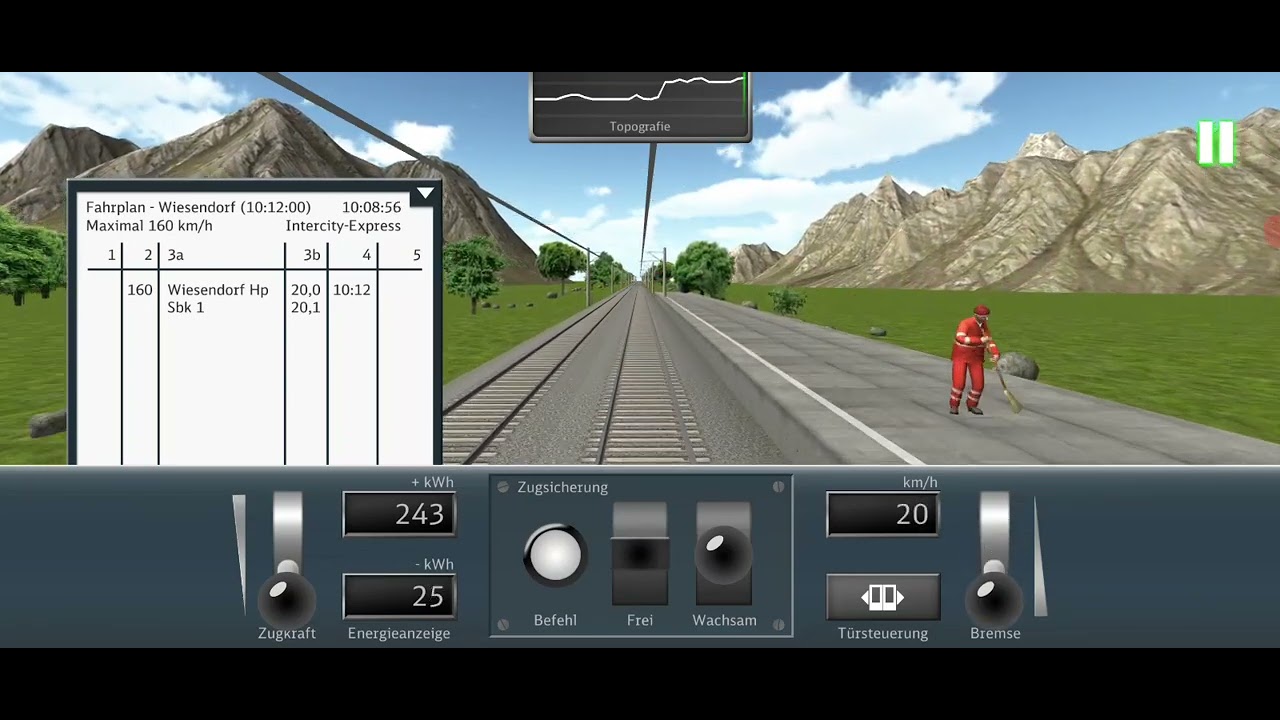Image resolution: width=1280 pixels, height=720 pixels.
Task: Click the 10:12 arrival time cell
Action: (352, 290)
